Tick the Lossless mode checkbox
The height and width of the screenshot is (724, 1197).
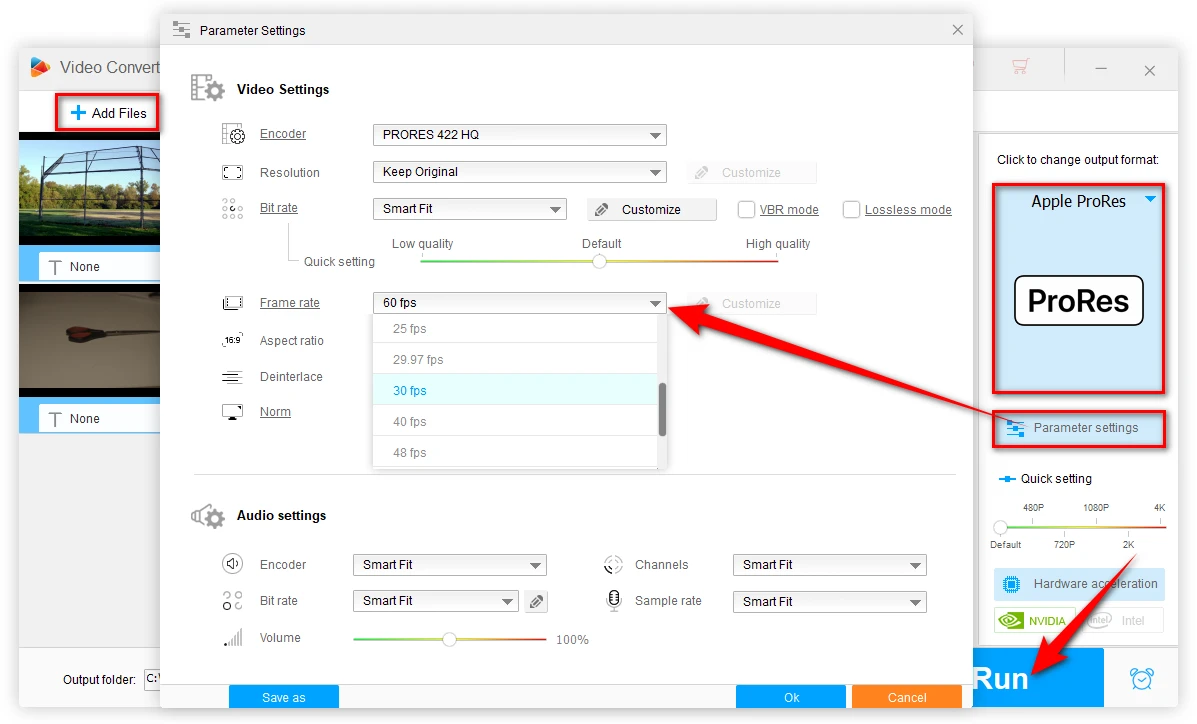[x=851, y=210]
